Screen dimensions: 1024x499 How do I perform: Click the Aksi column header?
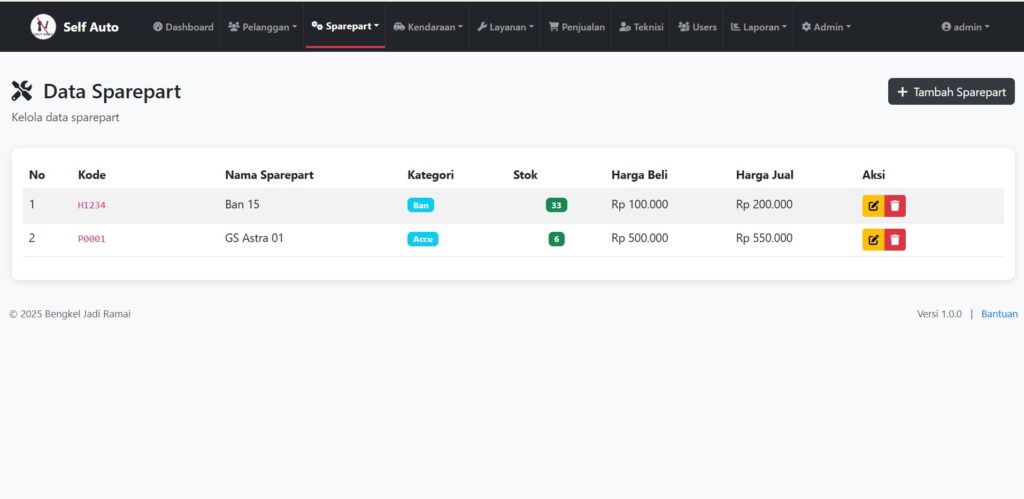click(874, 174)
